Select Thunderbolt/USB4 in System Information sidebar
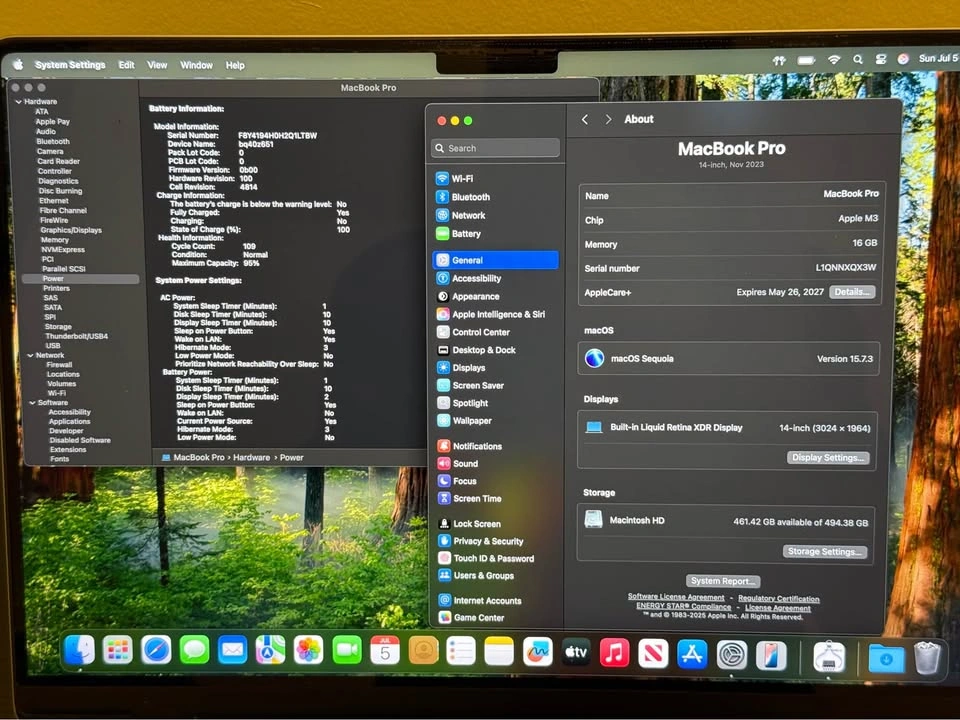960x720 pixels. [77, 336]
